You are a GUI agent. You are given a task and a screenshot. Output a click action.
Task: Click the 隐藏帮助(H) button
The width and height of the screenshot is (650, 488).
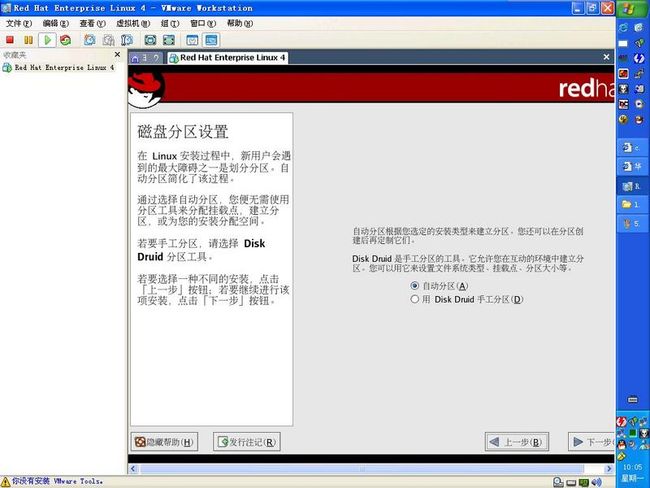(165, 442)
